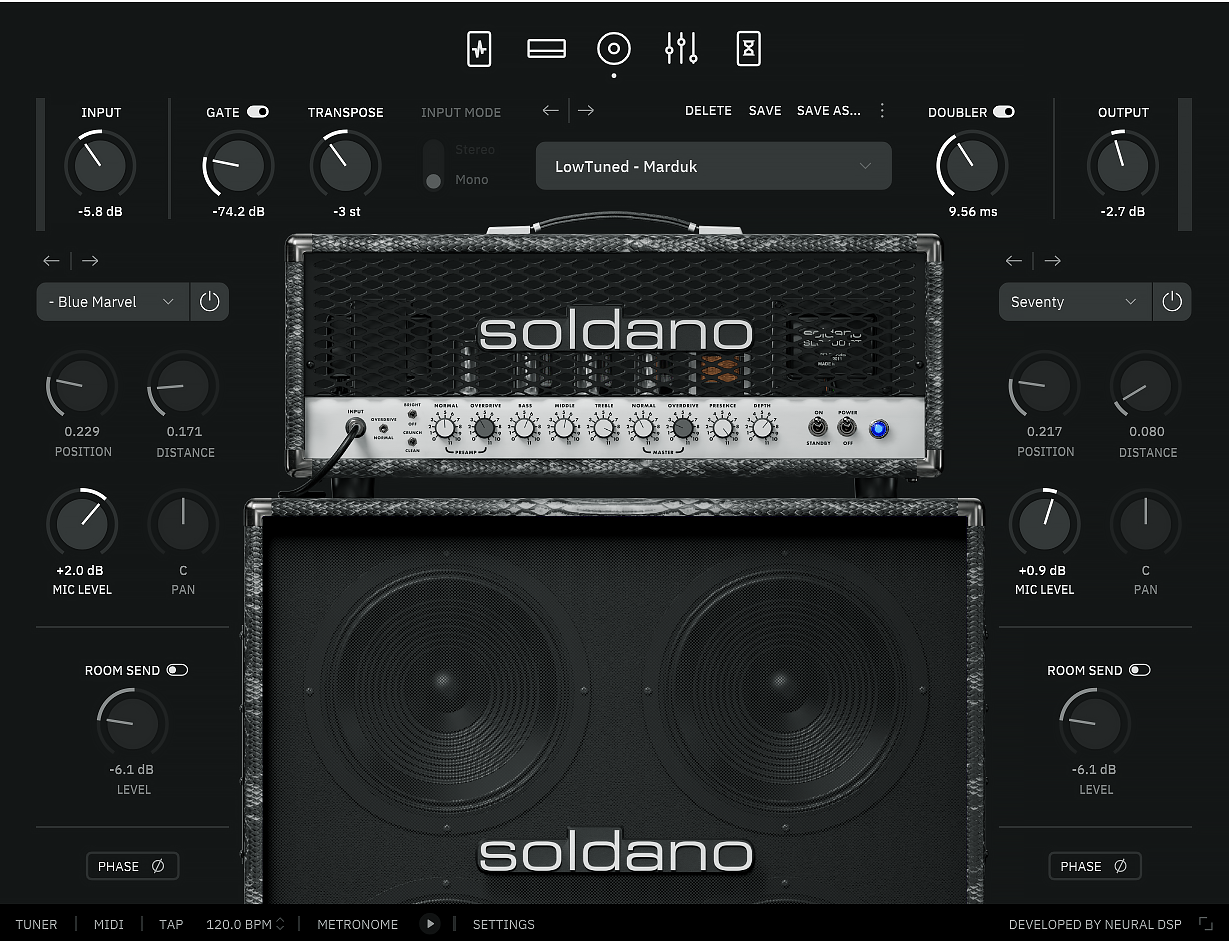The width and height of the screenshot is (1229, 941).
Task: Open the hourglass time effects section icon
Action: [x=748, y=48]
